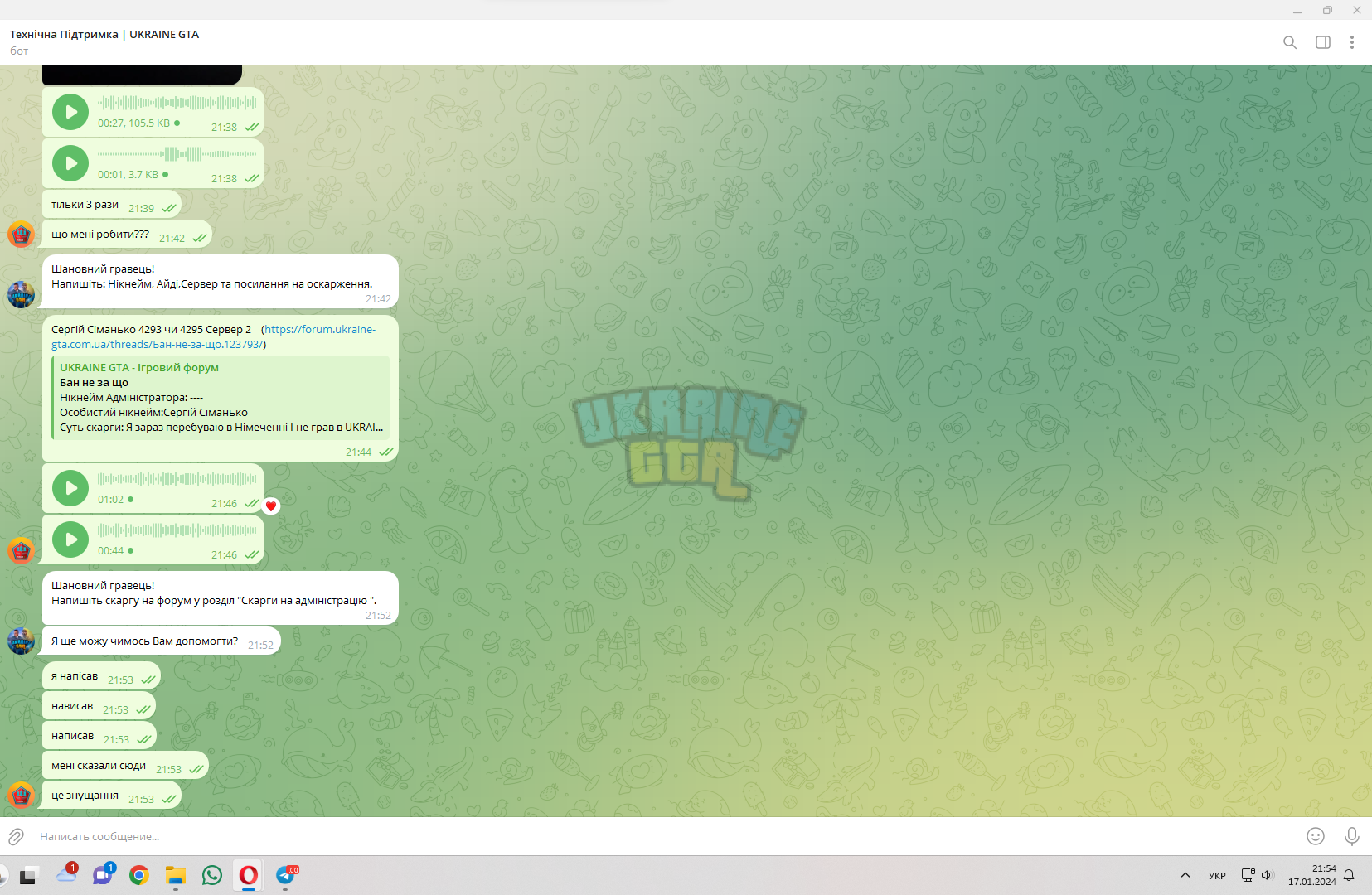
Task: Seek in the 00:44 voice waveform
Action: coord(177,530)
